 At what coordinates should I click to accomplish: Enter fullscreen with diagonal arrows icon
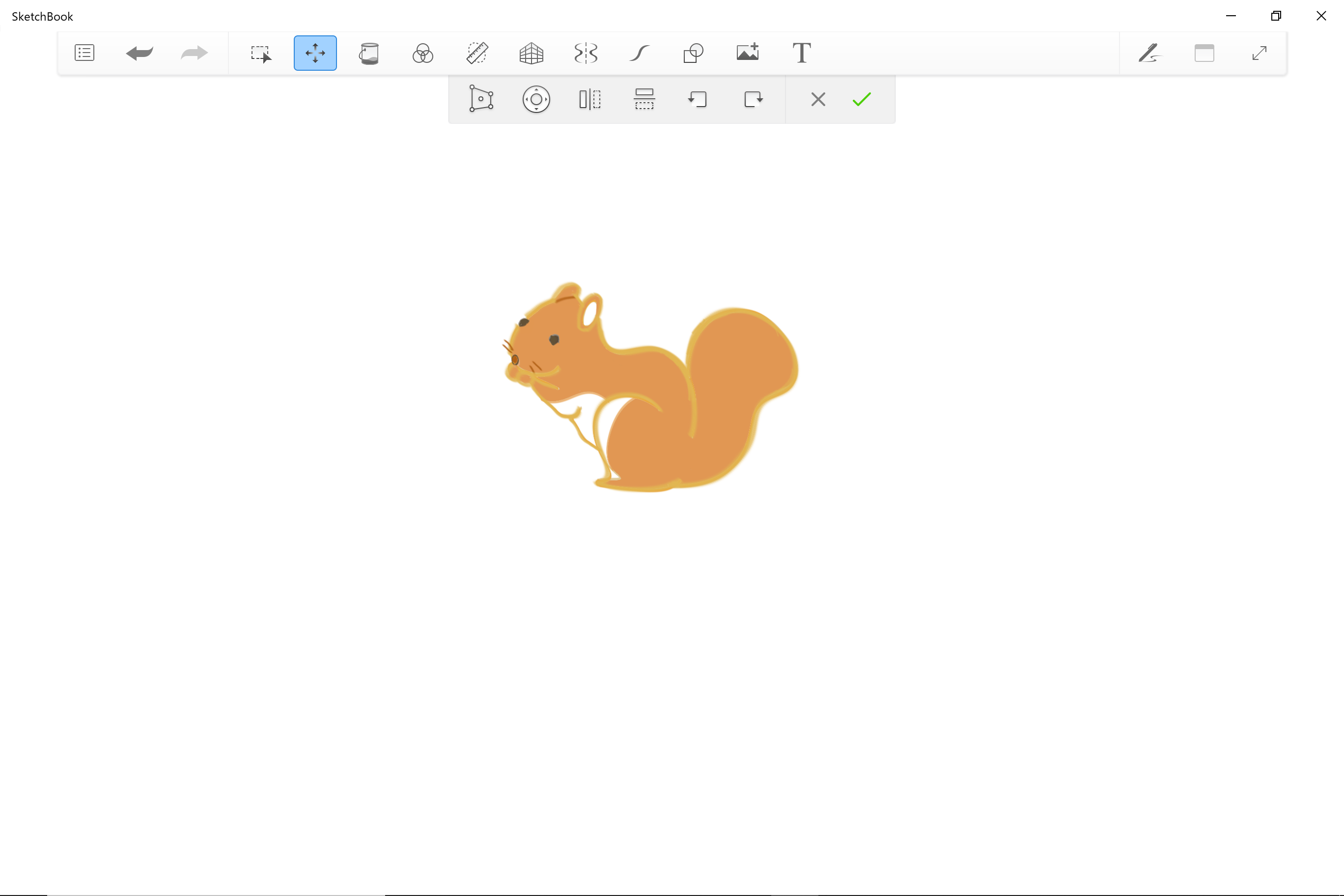coord(1260,53)
